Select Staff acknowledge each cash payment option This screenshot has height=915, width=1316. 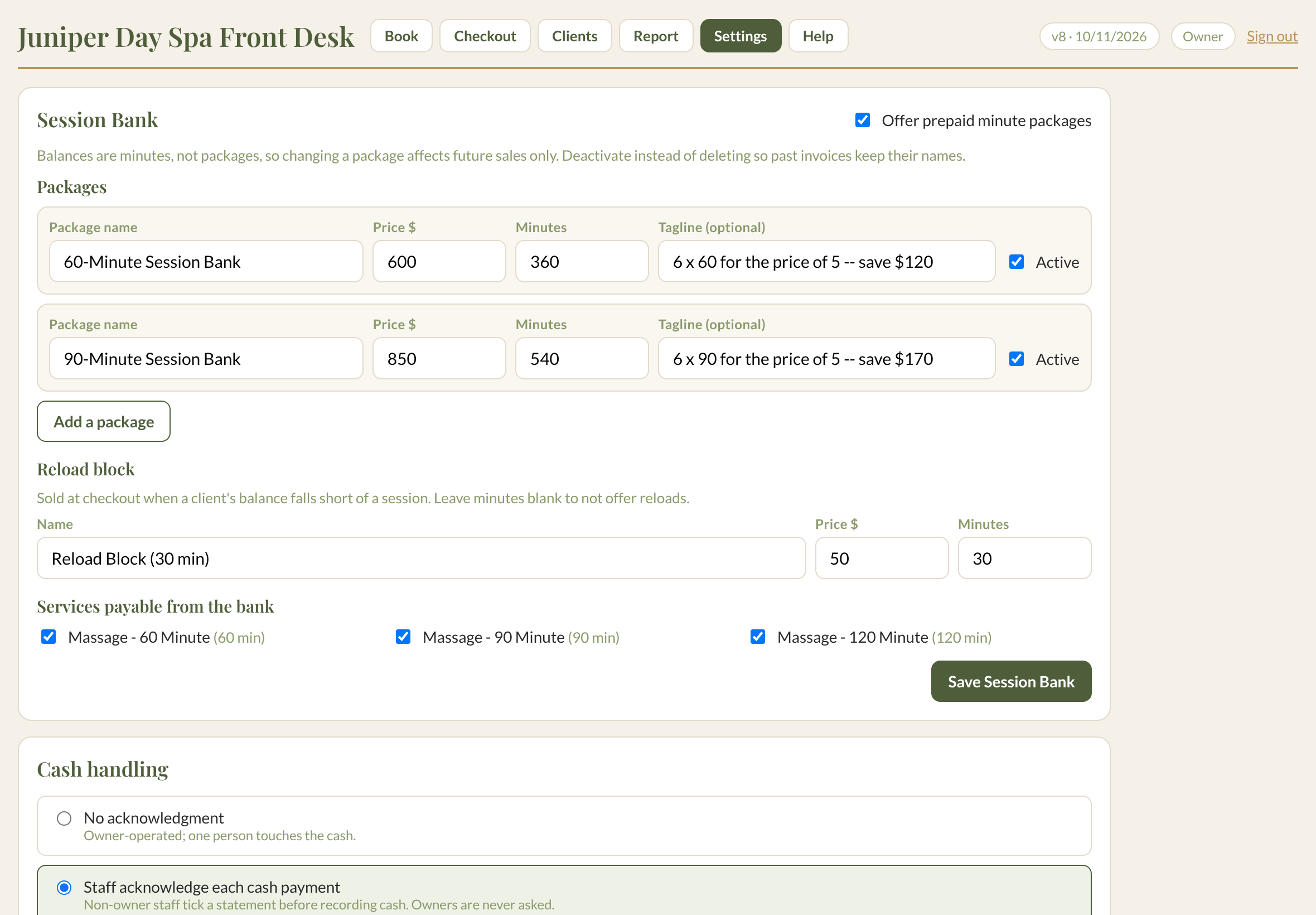tap(64, 888)
